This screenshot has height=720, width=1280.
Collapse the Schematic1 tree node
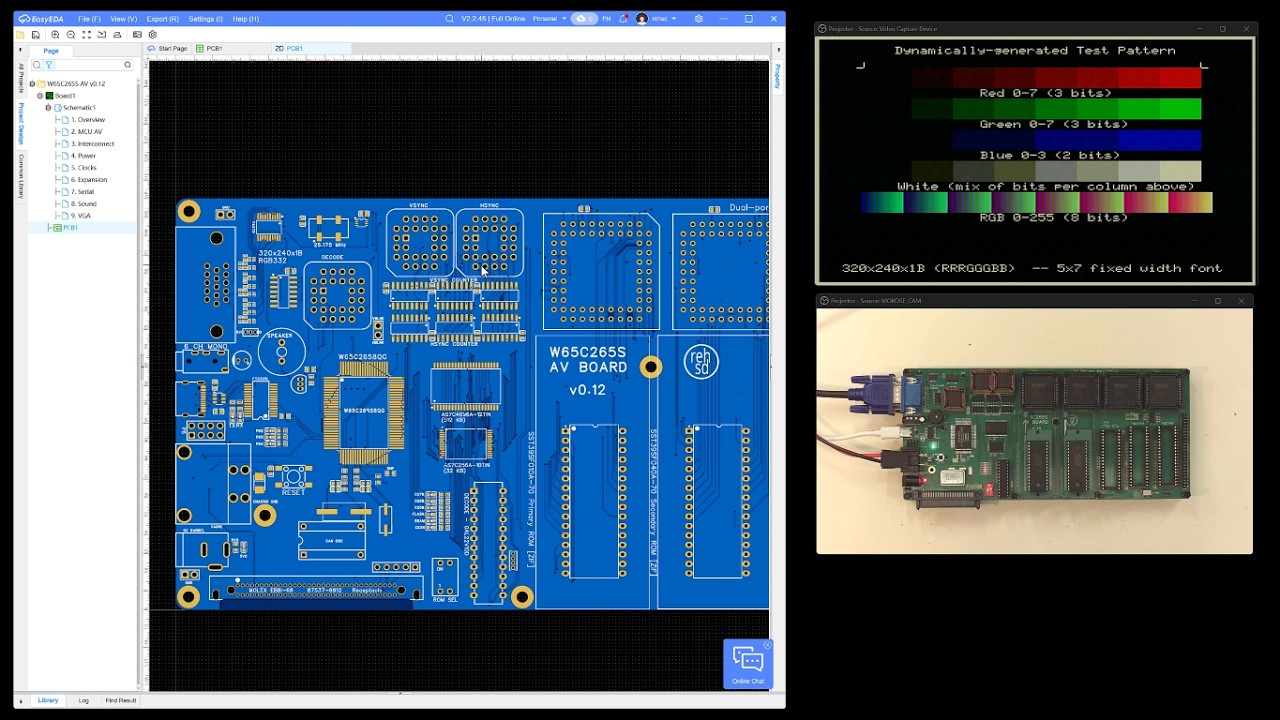click(x=48, y=108)
